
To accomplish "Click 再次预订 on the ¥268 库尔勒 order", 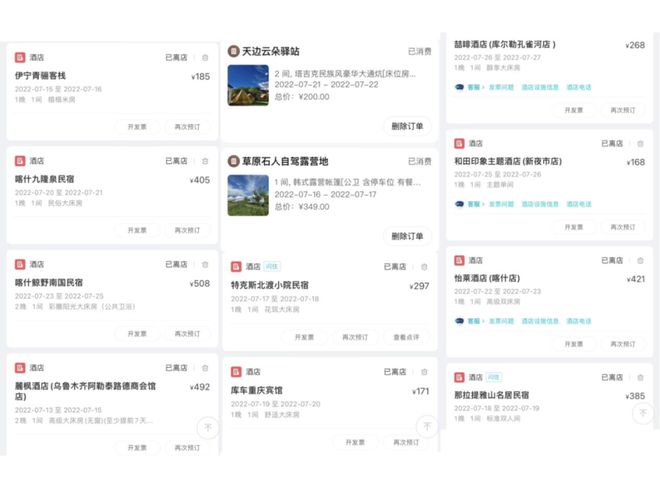I will click(x=623, y=110).
